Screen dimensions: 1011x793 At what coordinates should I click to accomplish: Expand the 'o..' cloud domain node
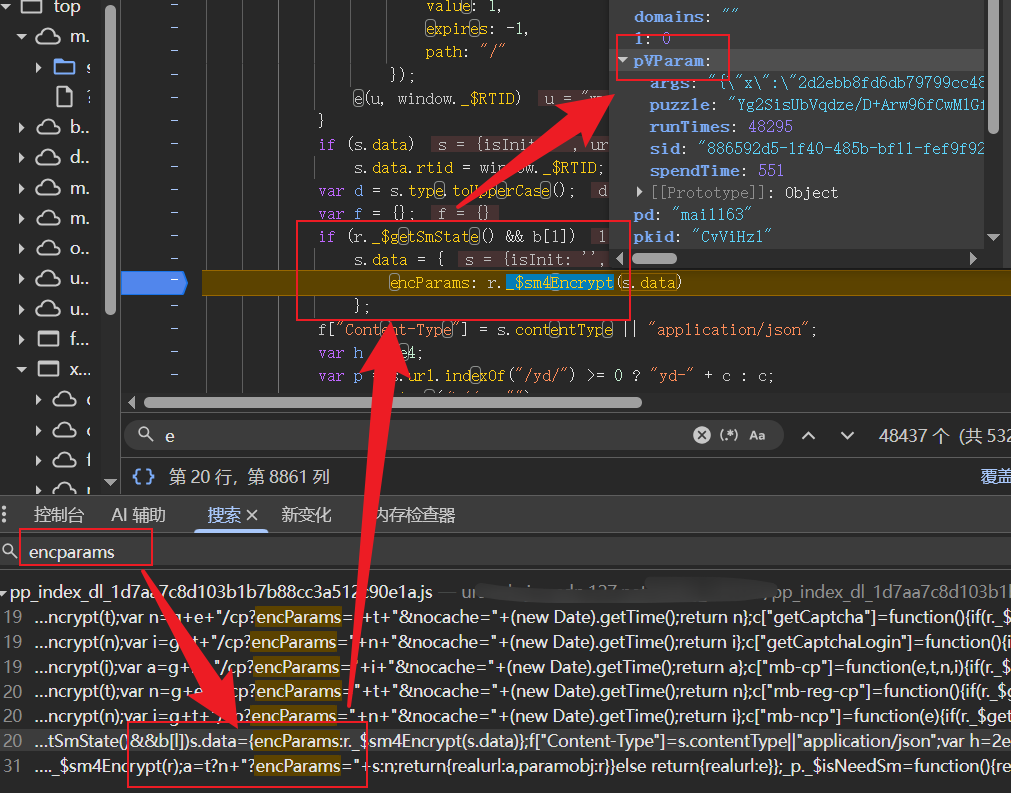pos(22,249)
